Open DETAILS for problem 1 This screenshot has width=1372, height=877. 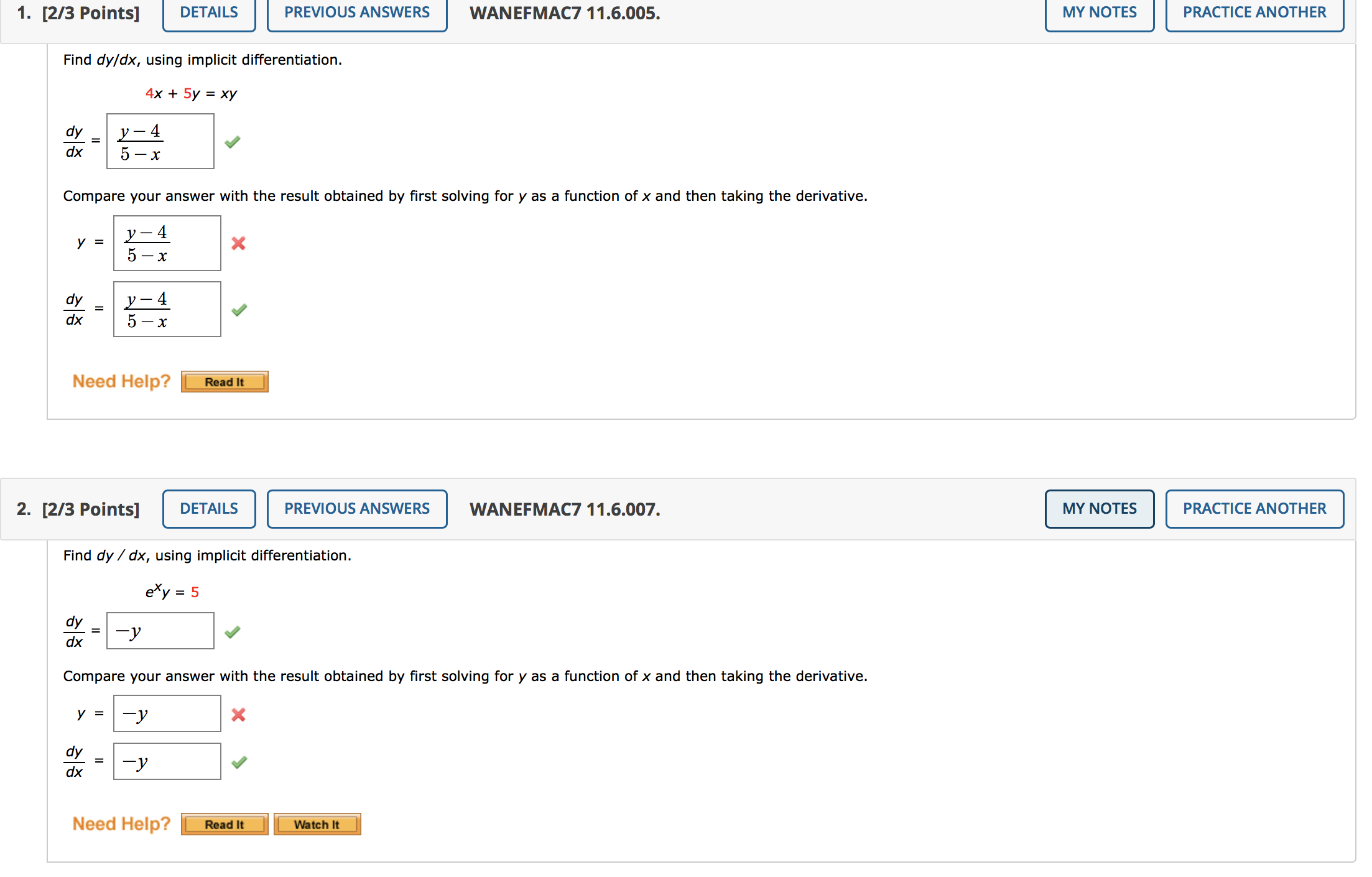click(208, 12)
